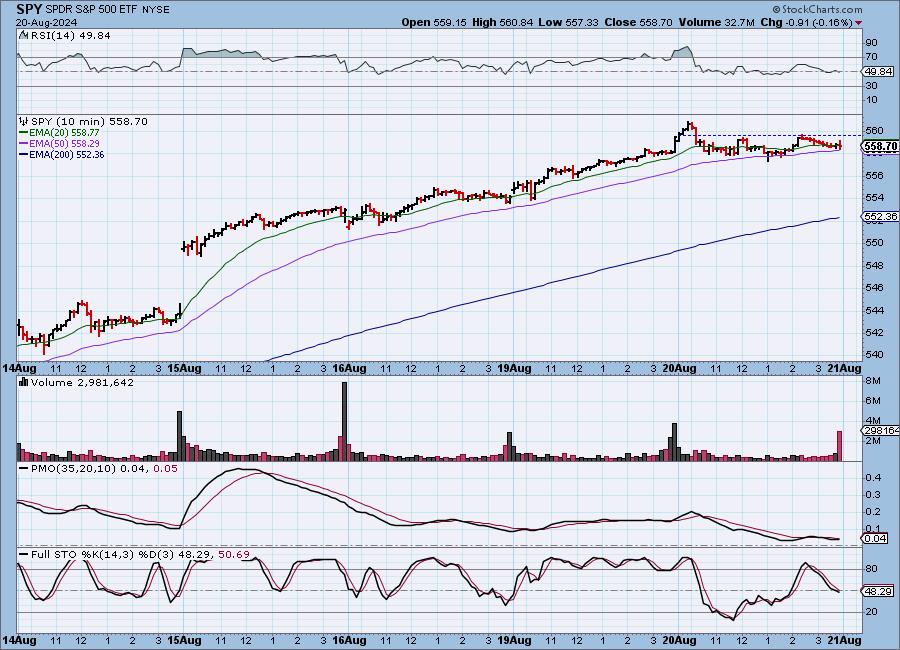Click the 'SPY (10 min) 558.70' legend label
This screenshot has width=900, height=650.
[x=89, y=122]
